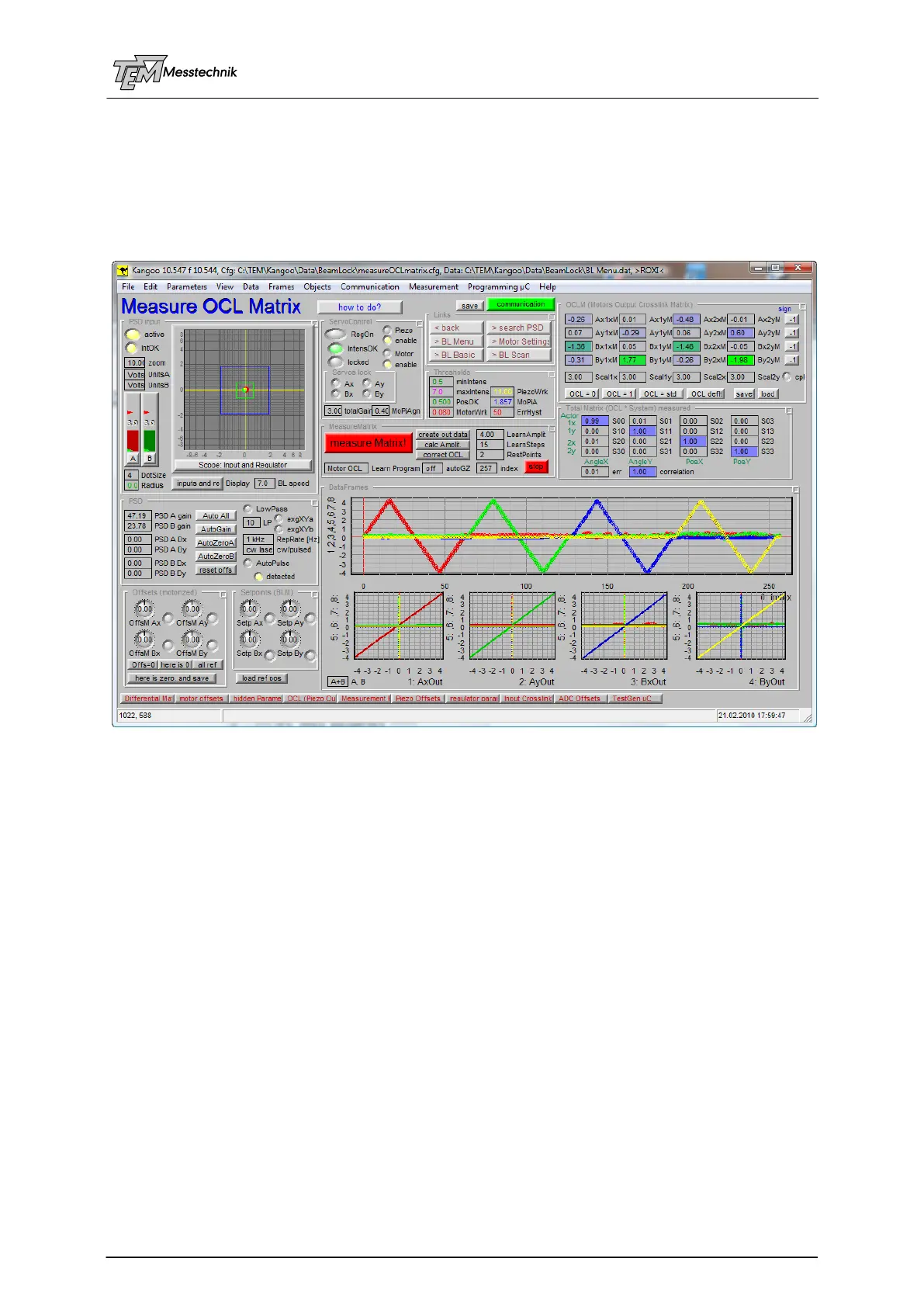Toggle the RegOn regulator switch
The image size is (924, 1307).
coord(335,335)
